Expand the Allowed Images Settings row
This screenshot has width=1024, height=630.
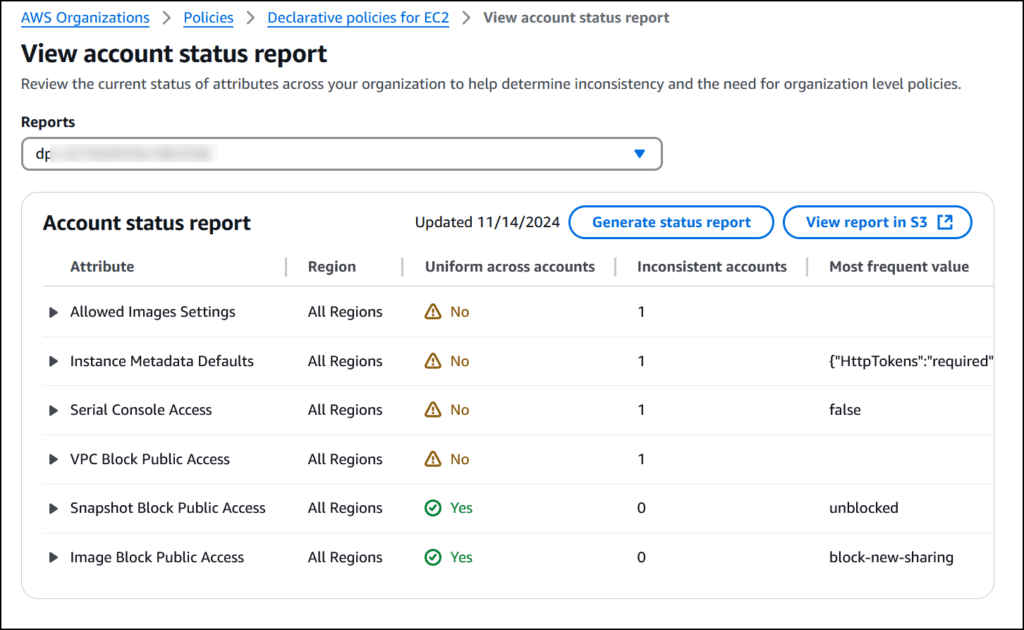(x=54, y=311)
